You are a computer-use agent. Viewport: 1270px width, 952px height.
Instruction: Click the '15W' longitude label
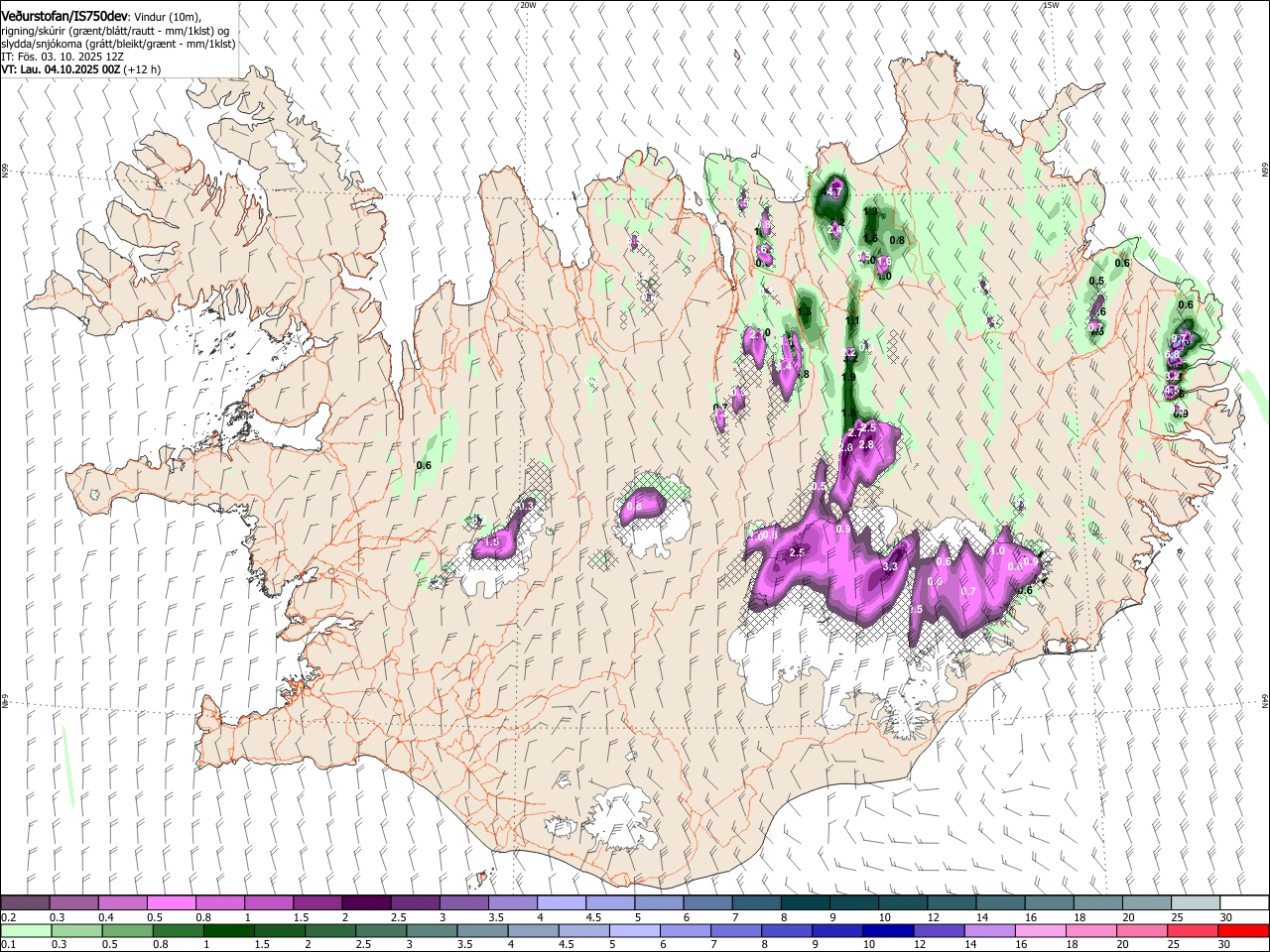point(1051,5)
